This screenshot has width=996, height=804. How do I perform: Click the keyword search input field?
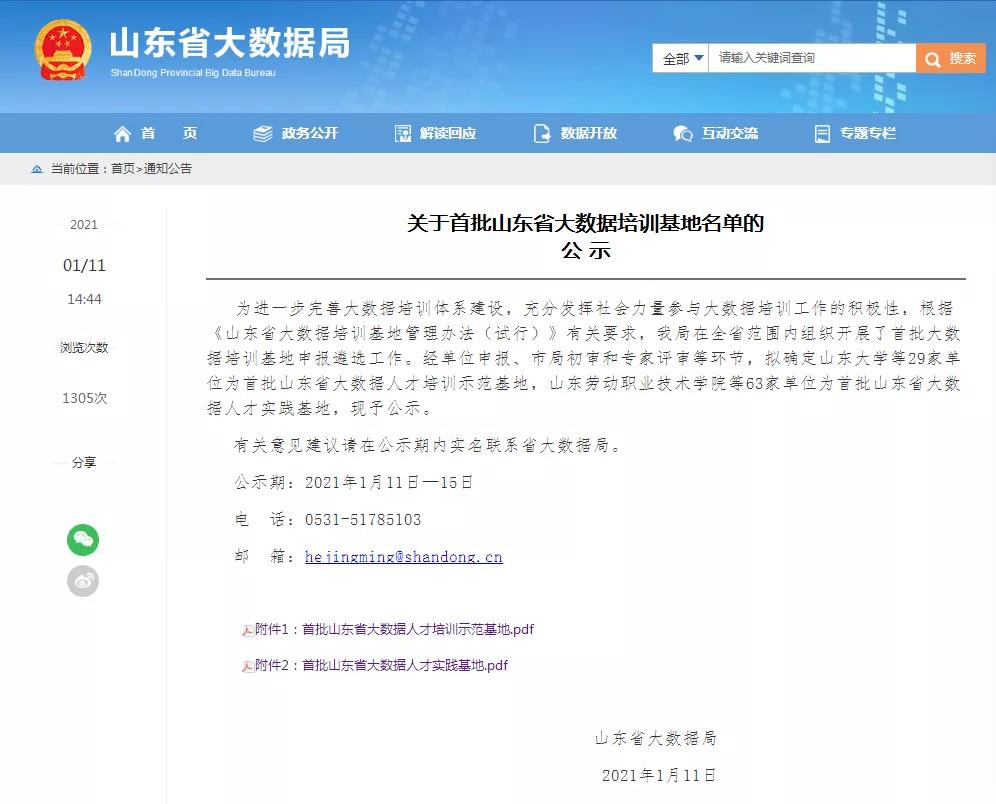pyautogui.click(x=810, y=58)
